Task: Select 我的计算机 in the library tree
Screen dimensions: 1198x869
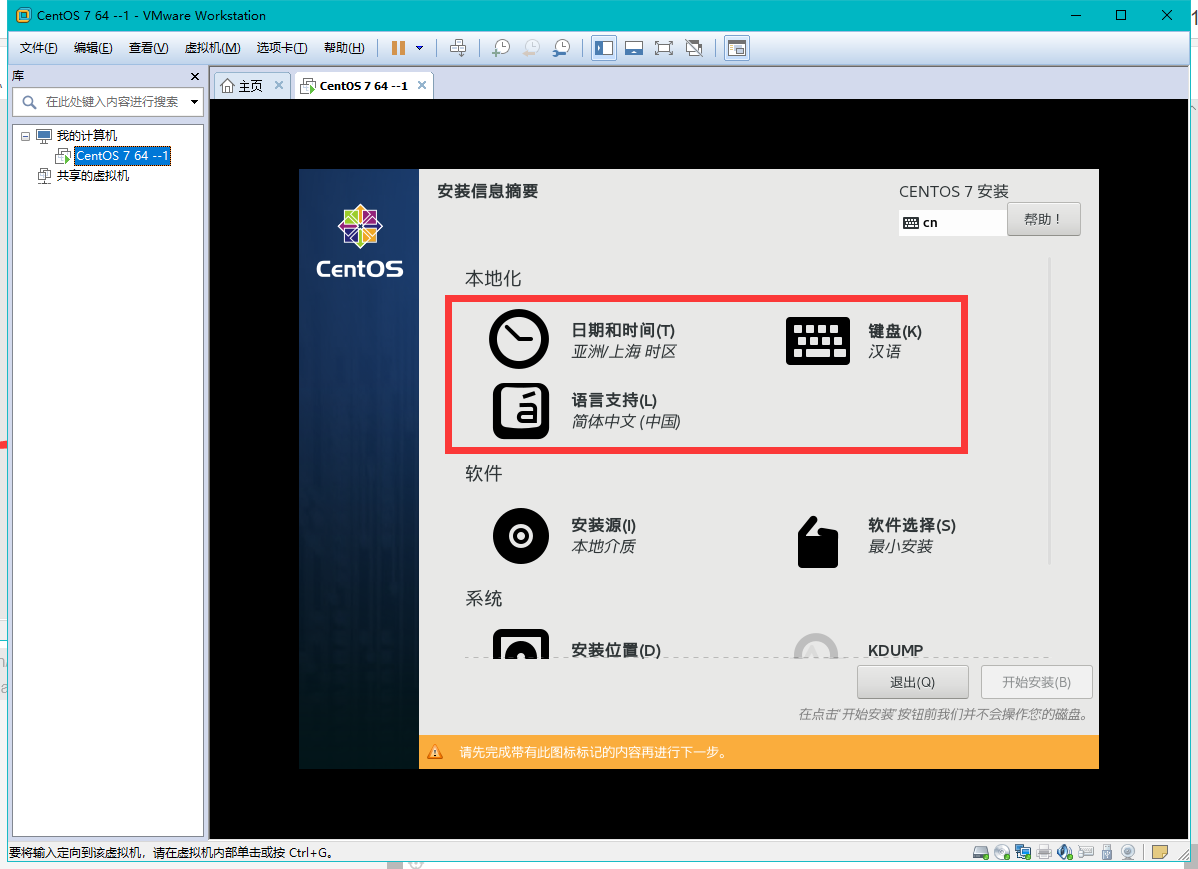Action: pyautogui.click(x=86, y=135)
